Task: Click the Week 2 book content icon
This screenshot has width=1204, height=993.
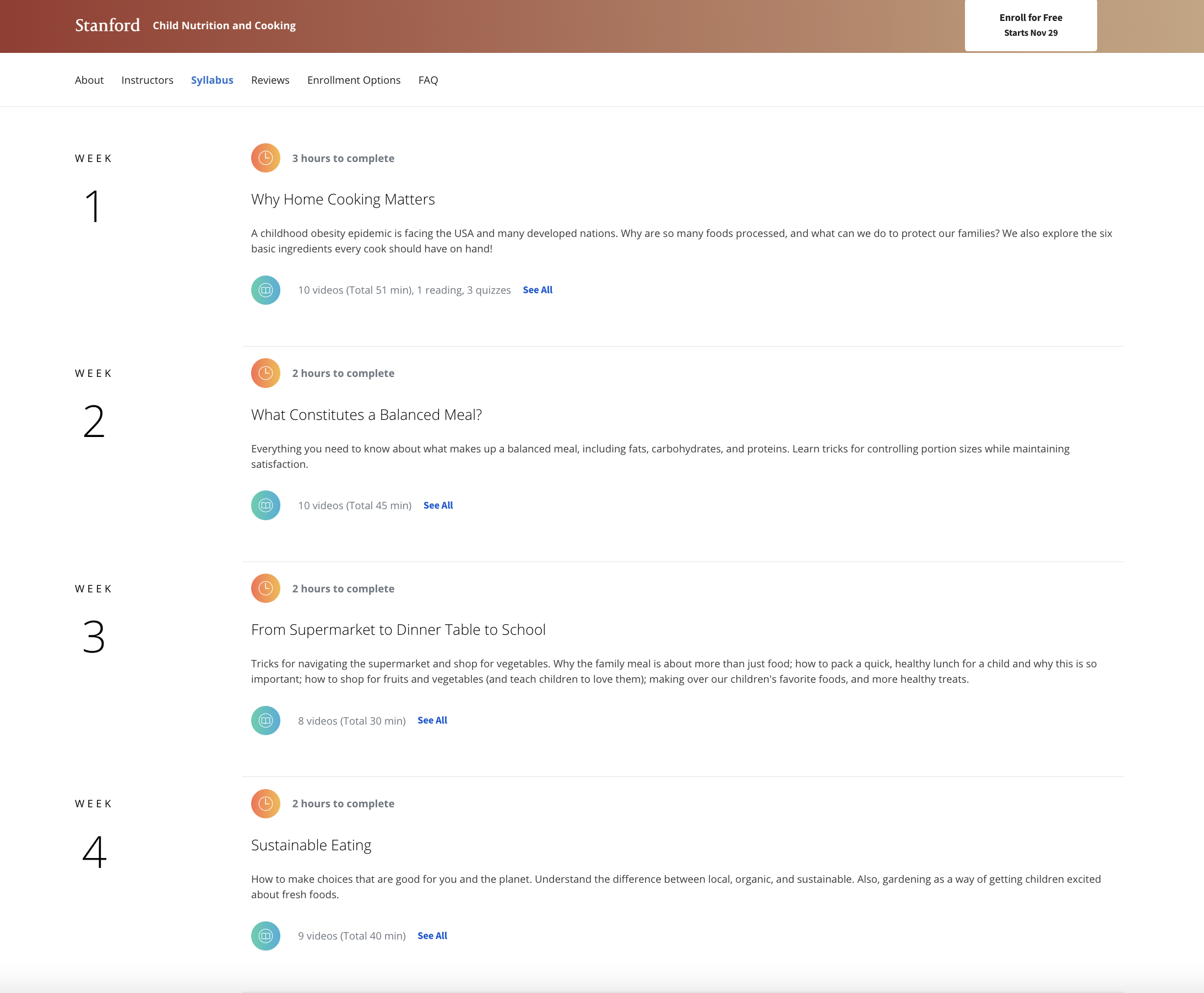Action: pos(265,505)
